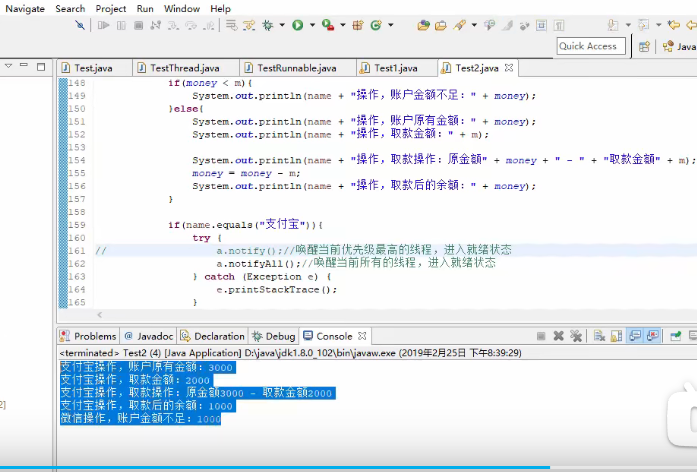Switch to the Test1.java editor tab
Image resolution: width=697 pixels, height=472 pixels.
(396, 68)
